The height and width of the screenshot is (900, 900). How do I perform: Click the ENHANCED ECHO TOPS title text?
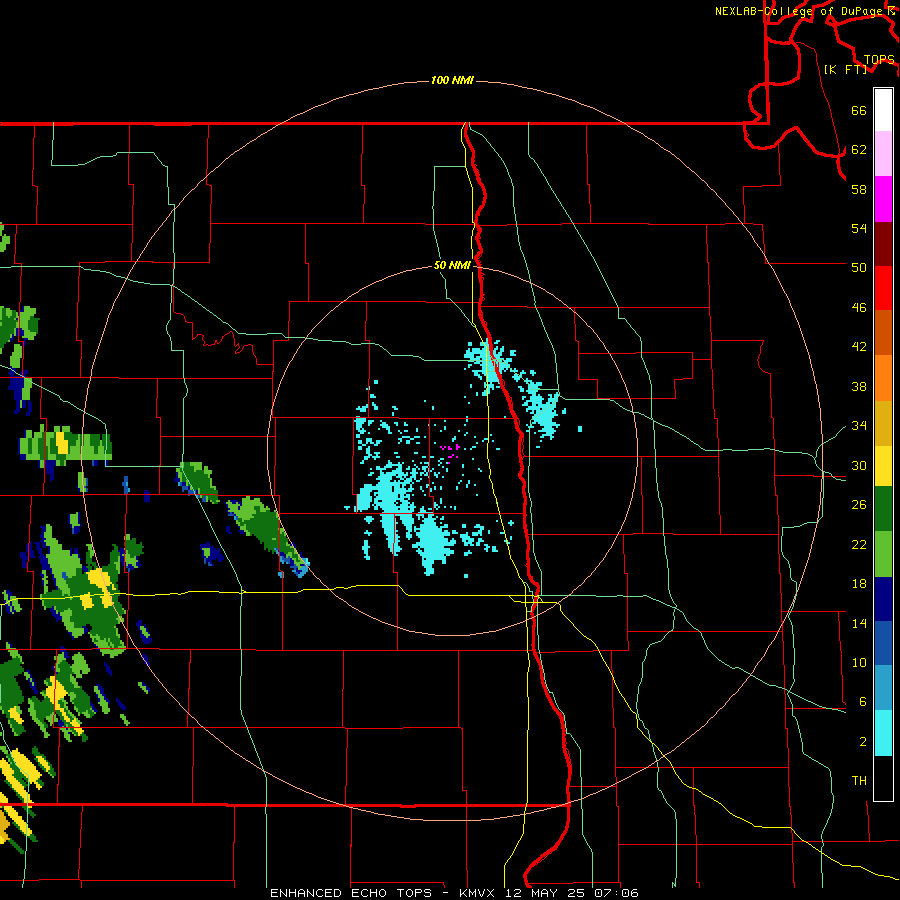pyautogui.click(x=351, y=893)
